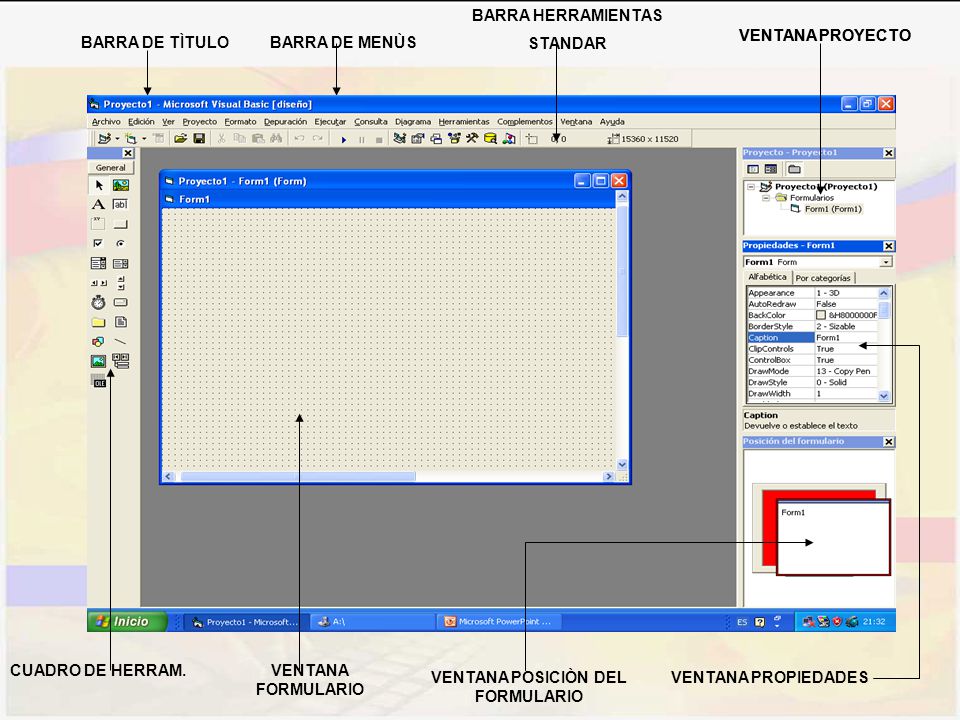Open the A:\ taskbar window button
960x720 pixels.
(372, 621)
